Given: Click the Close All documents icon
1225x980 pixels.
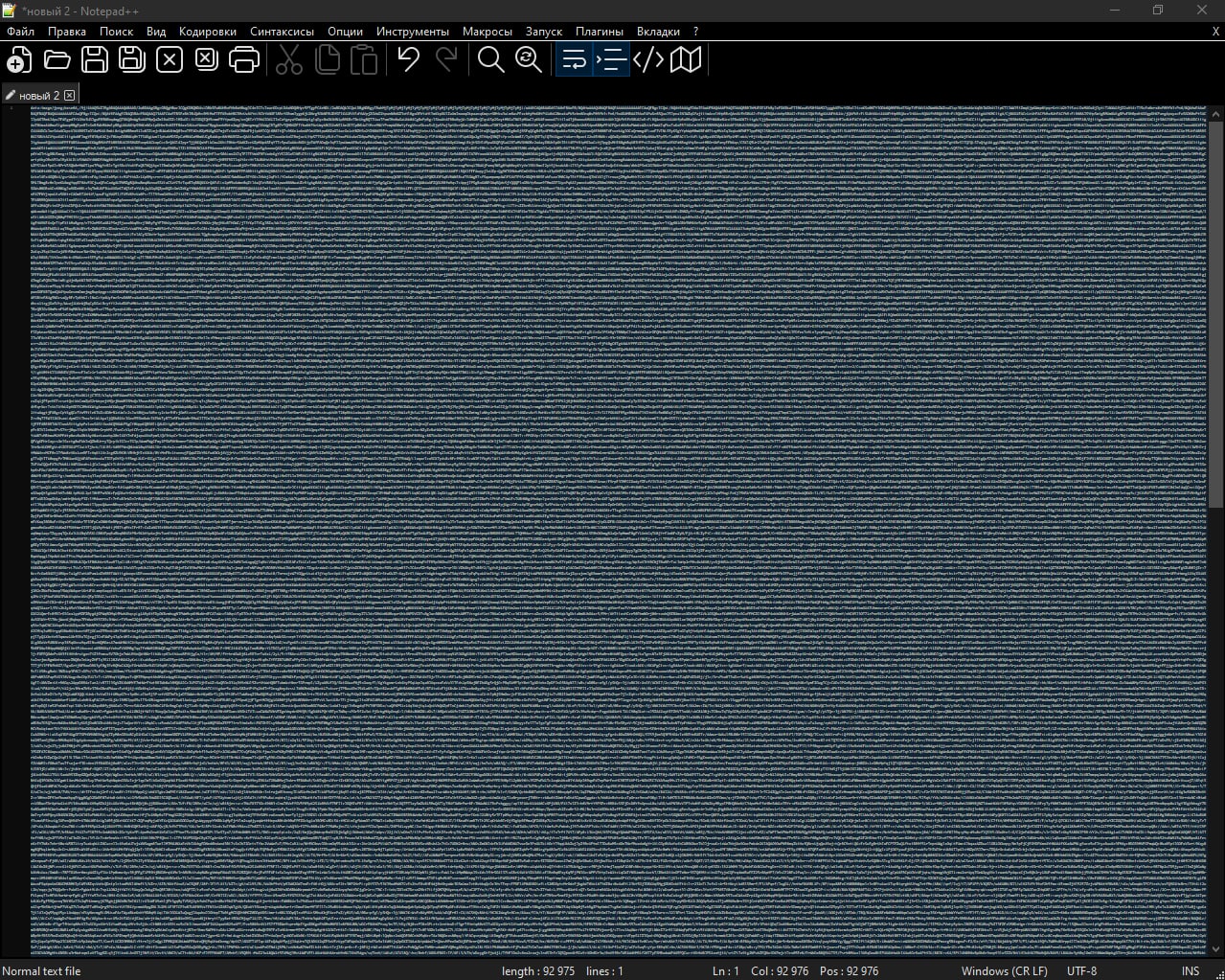Looking at the screenshot, I should [x=207, y=60].
